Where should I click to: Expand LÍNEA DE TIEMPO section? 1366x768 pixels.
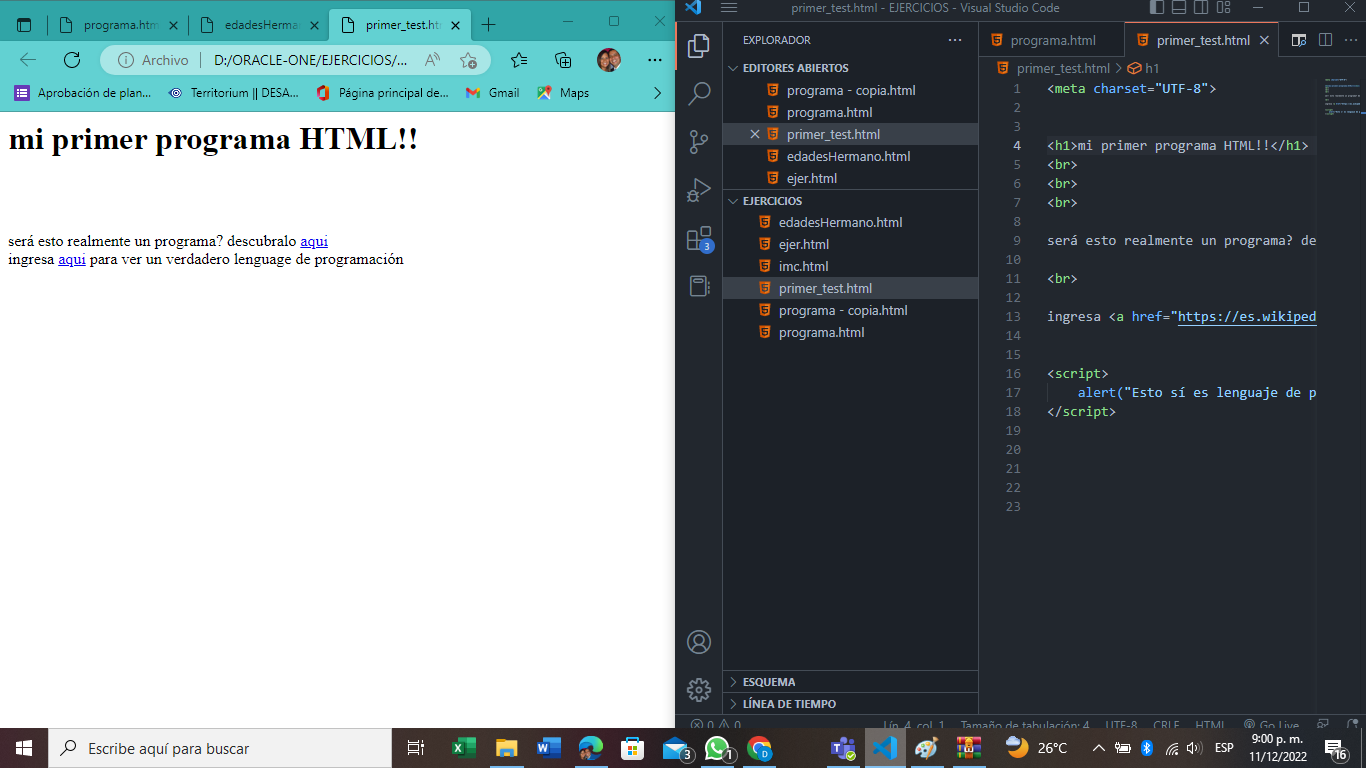850,704
